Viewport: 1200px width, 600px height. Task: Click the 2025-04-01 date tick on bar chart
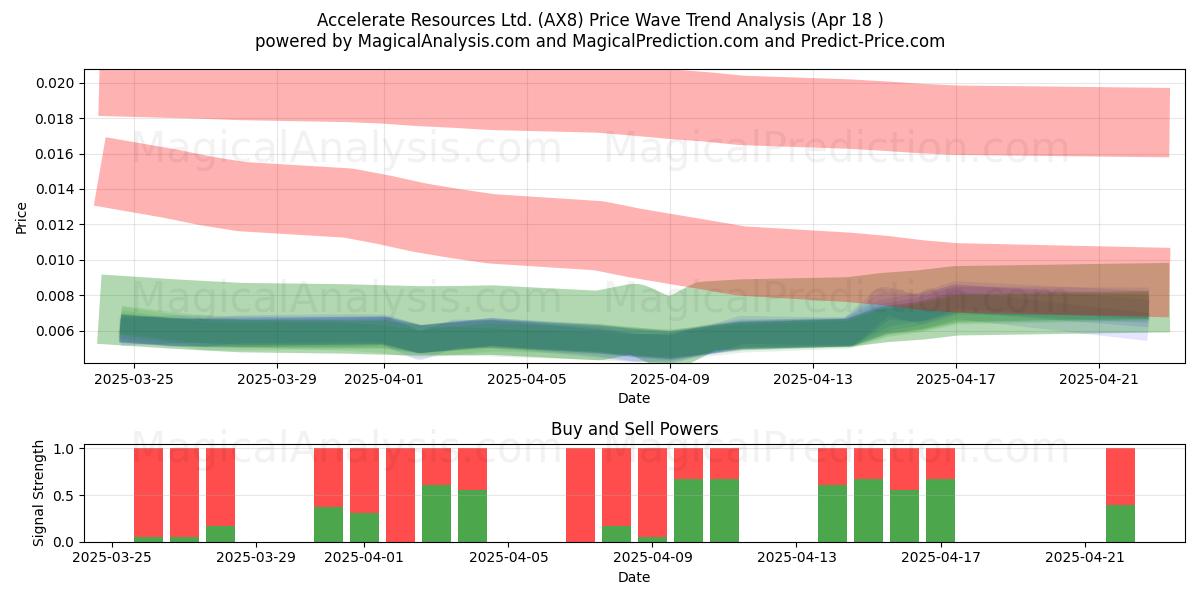pos(364,557)
